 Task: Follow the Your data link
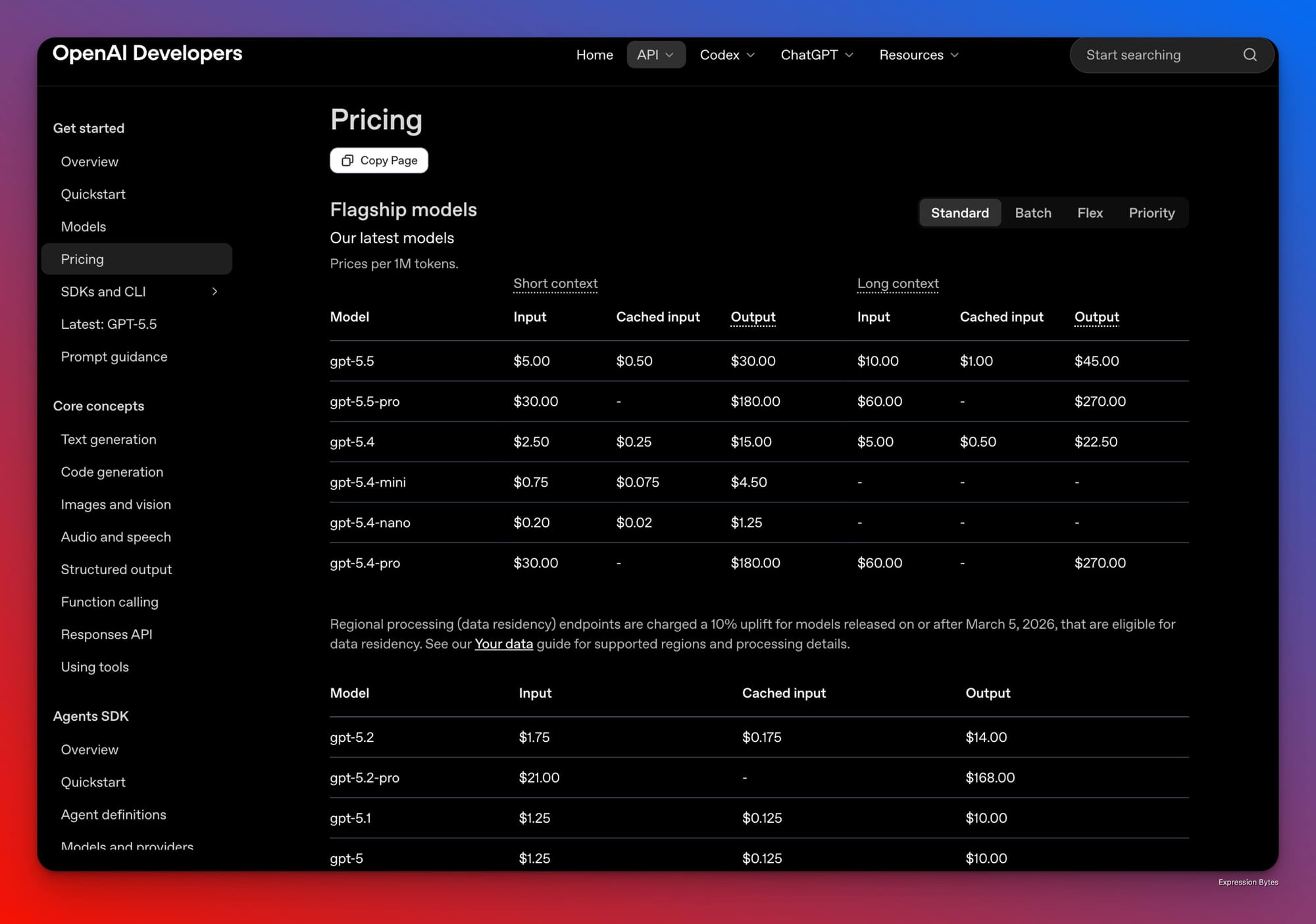pyautogui.click(x=504, y=644)
